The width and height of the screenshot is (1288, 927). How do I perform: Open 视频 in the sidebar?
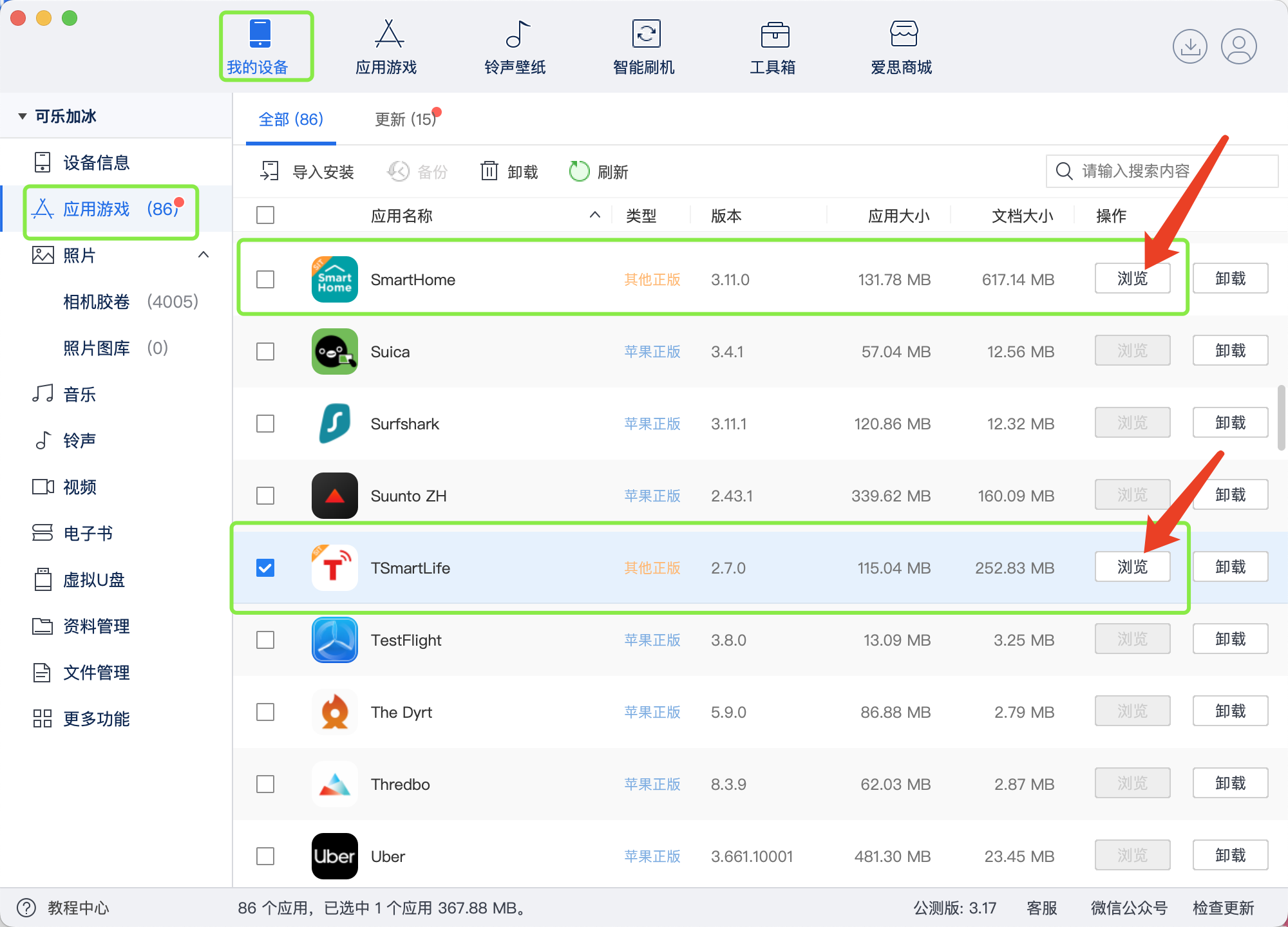coord(116,487)
